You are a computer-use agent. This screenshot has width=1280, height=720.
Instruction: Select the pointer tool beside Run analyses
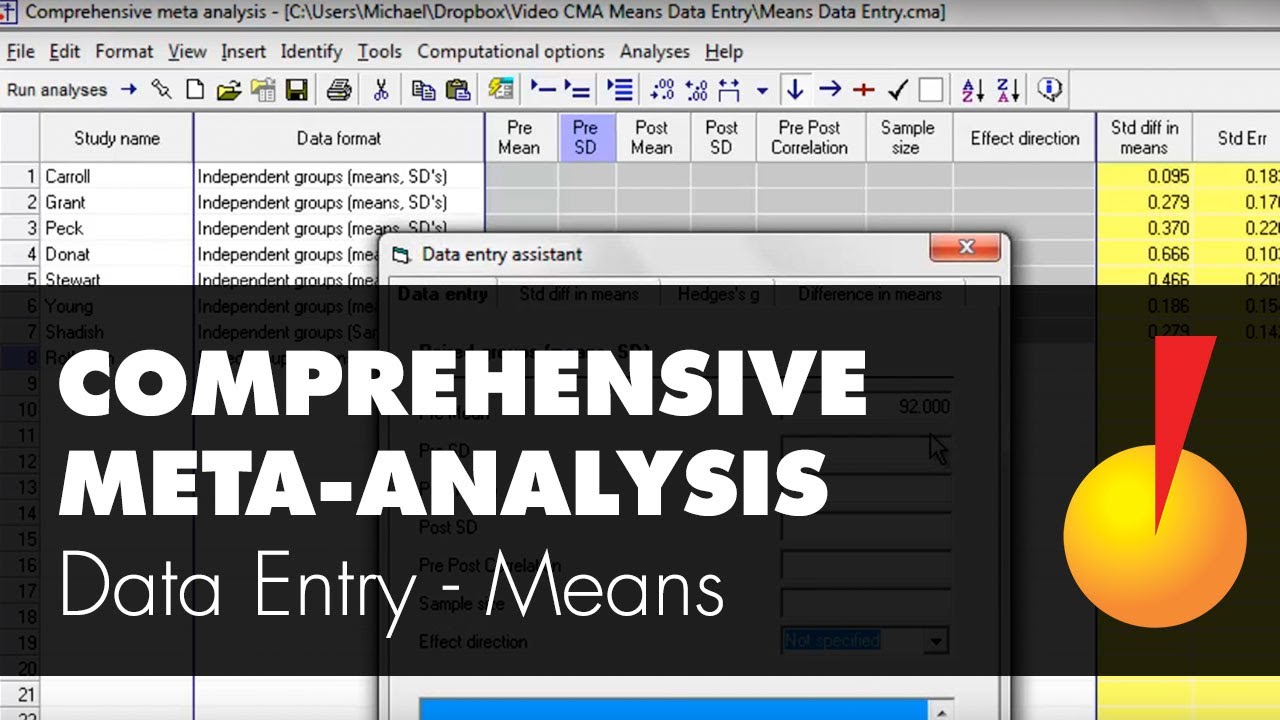[161, 90]
